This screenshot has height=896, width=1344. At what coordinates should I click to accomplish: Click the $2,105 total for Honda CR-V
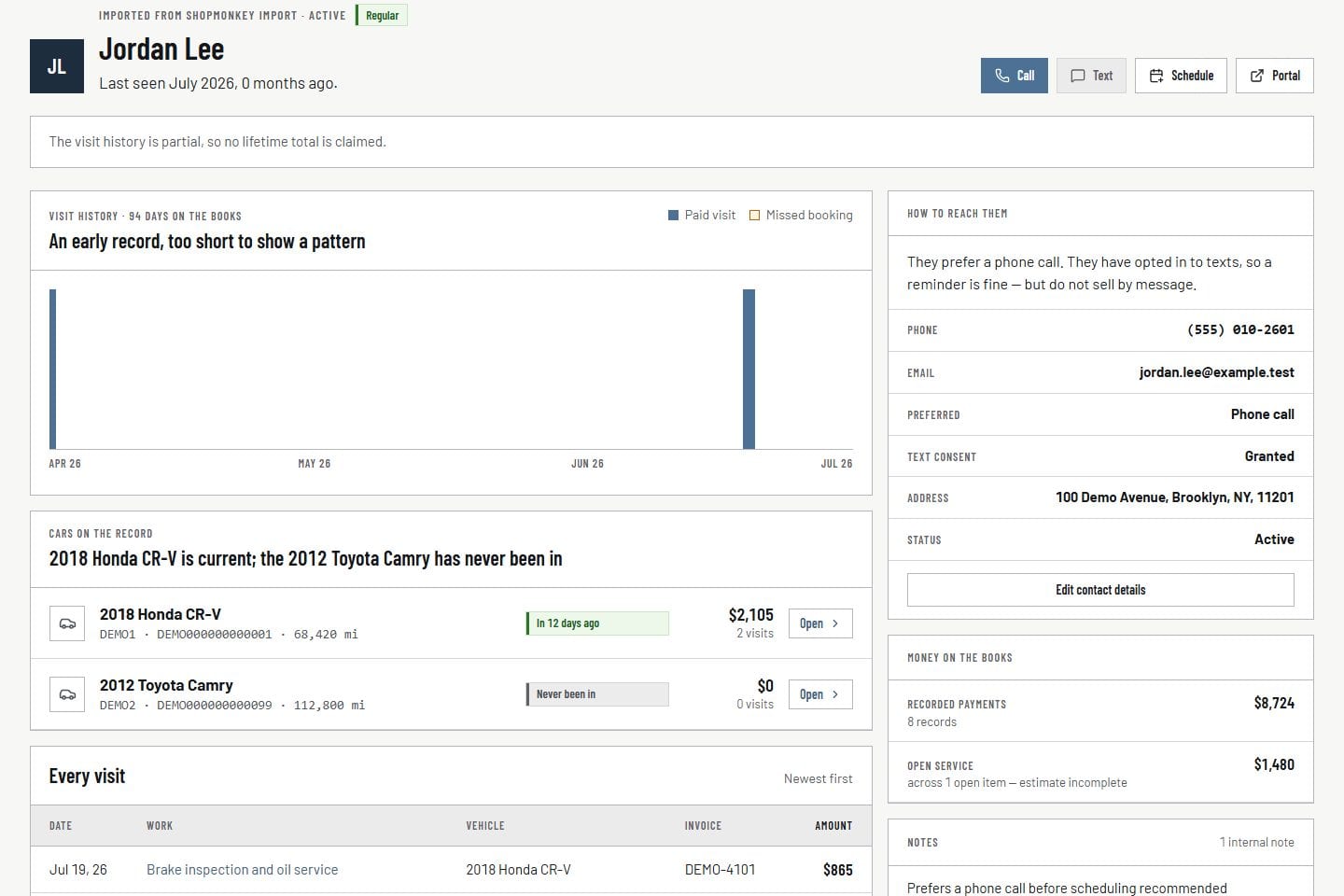click(x=751, y=615)
